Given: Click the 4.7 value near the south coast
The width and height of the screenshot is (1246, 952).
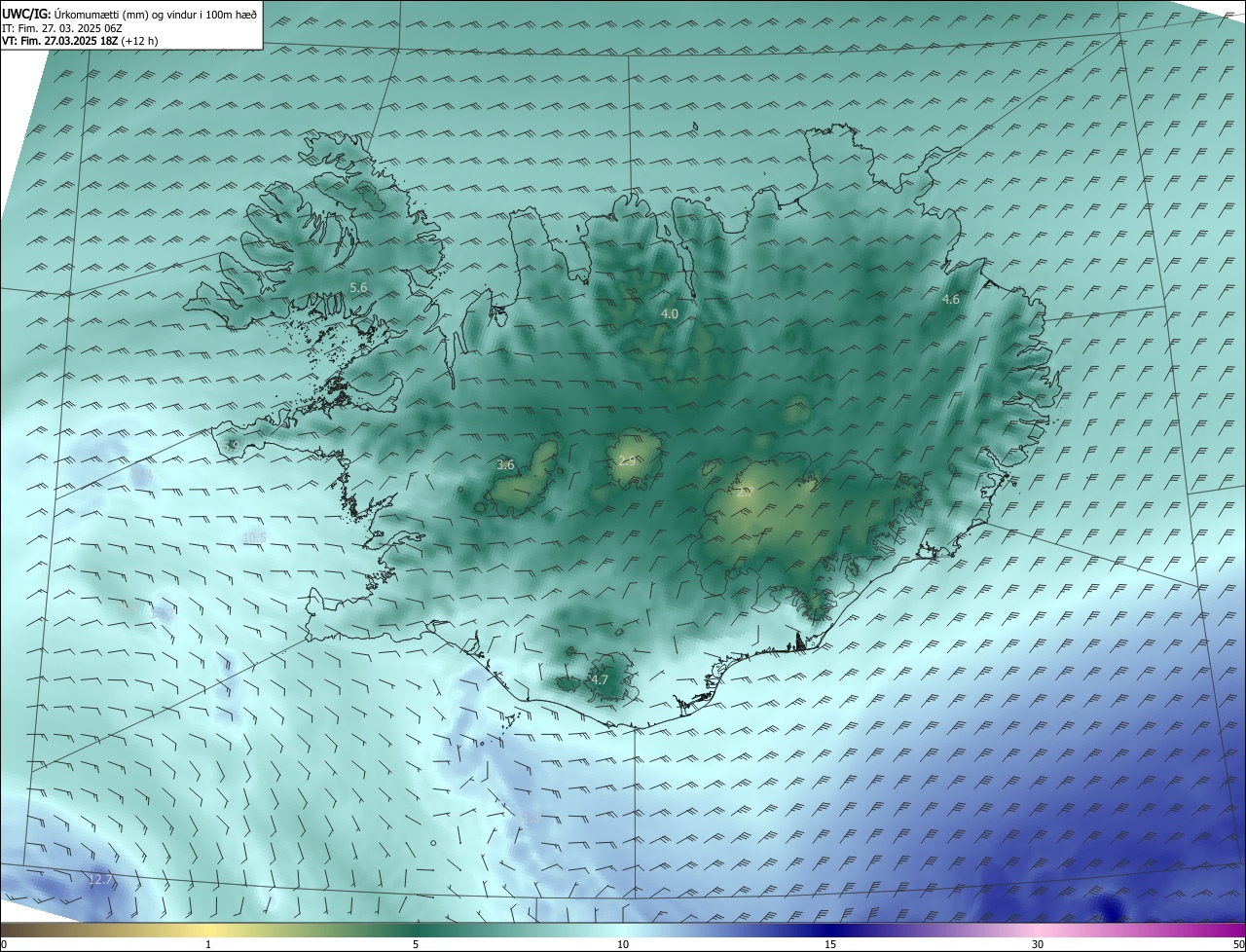Looking at the screenshot, I should click(x=600, y=679).
